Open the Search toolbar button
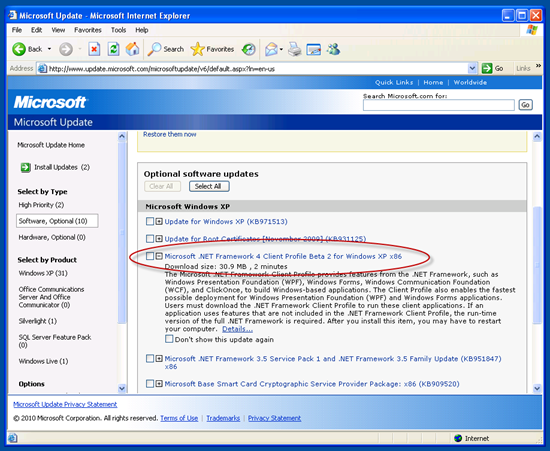The image size is (550, 451). tap(166, 49)
